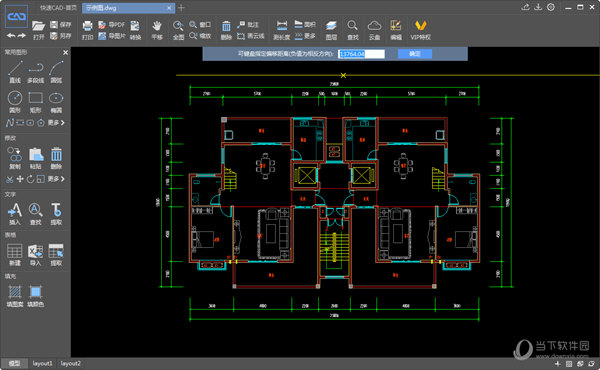Image resolution: width=600 pixels, height=370 pixels.
Task: Select Window zoom (窗口)
Action: [x=200, y=24]
